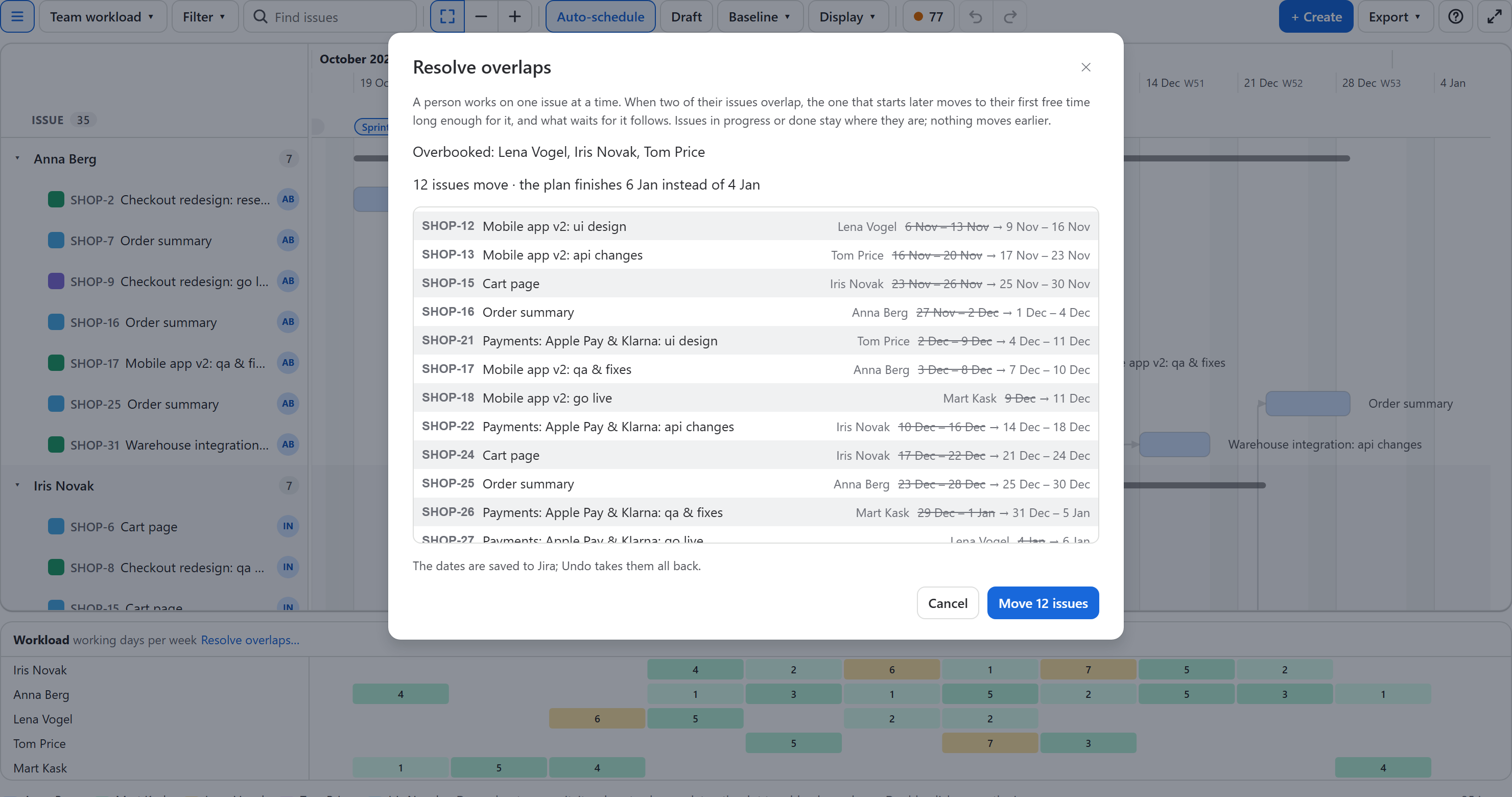Collapse the Anna Berg group
This screenshot has height=797, width=1512.
[17, 158]
